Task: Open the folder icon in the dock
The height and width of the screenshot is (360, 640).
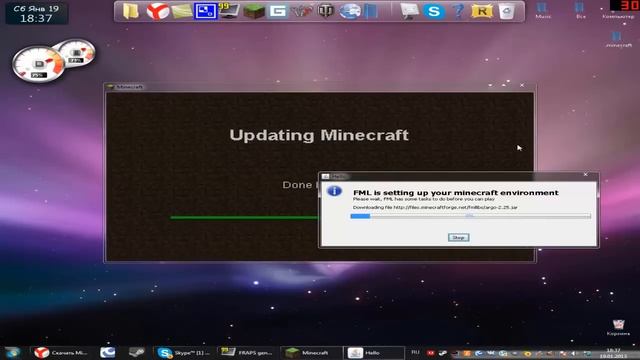Action: point(131,11)
